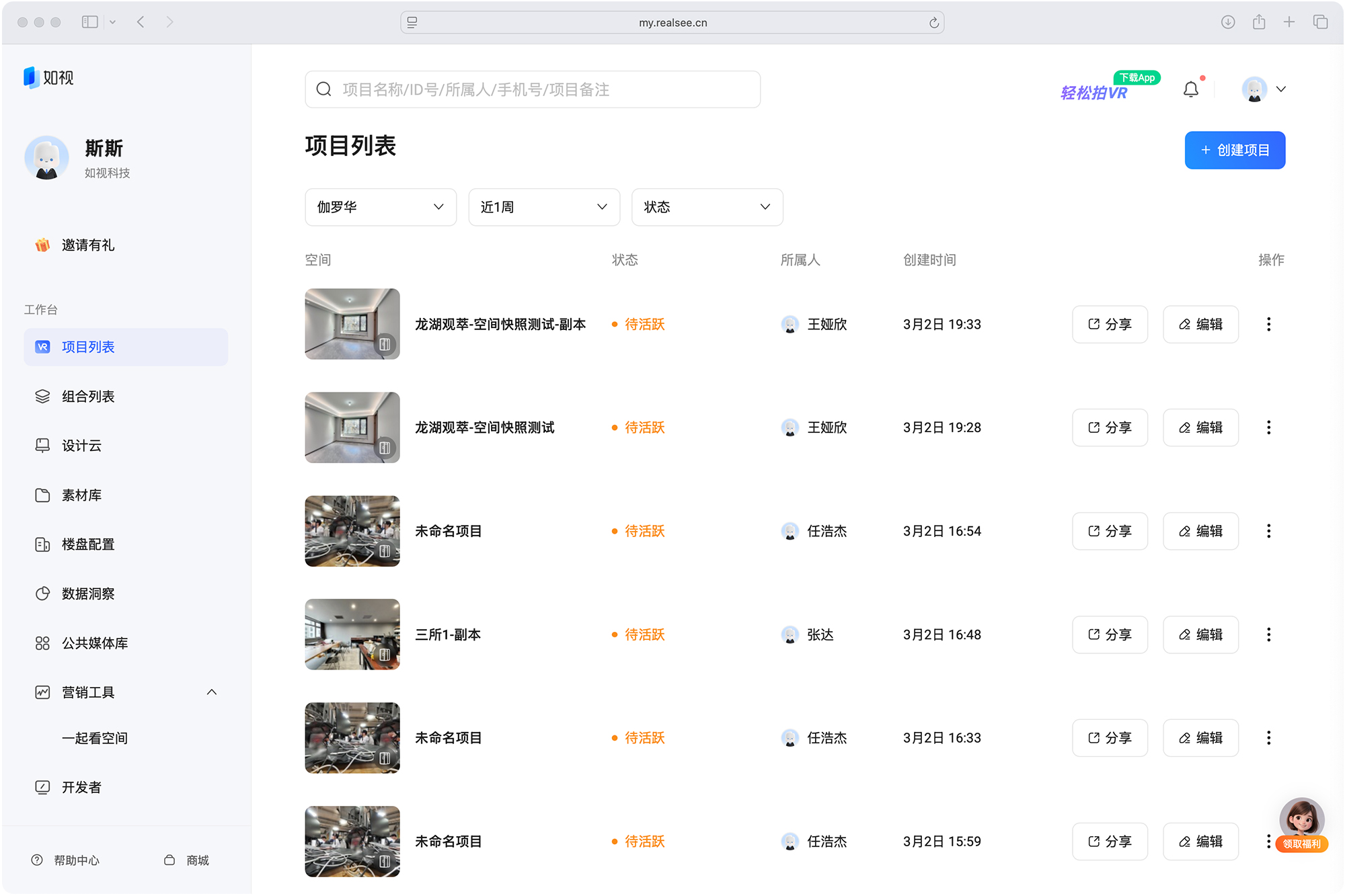Open 数据洞察 from the sidebar

tap(88, 594)
